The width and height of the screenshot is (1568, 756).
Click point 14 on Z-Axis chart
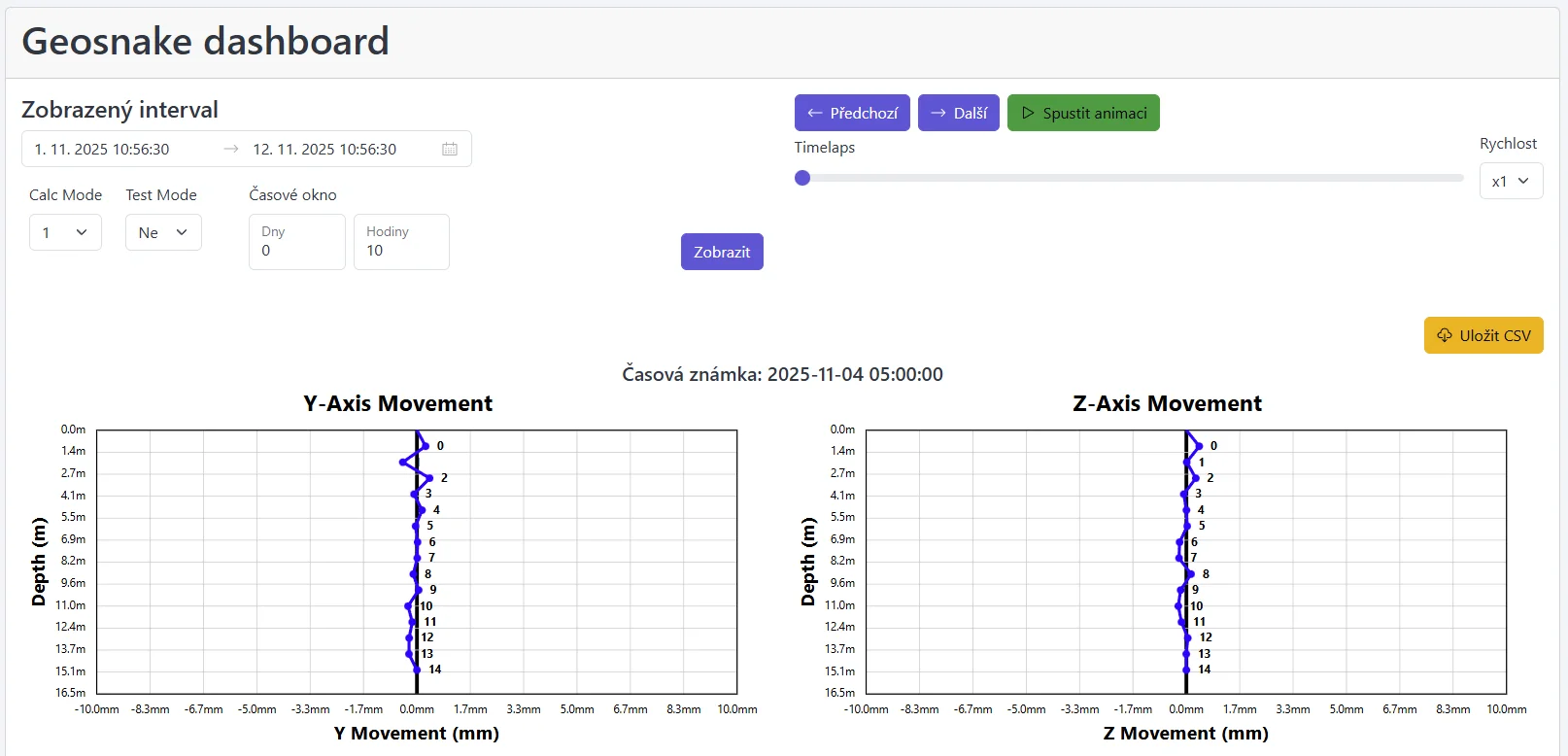(x=1186, y=670)
